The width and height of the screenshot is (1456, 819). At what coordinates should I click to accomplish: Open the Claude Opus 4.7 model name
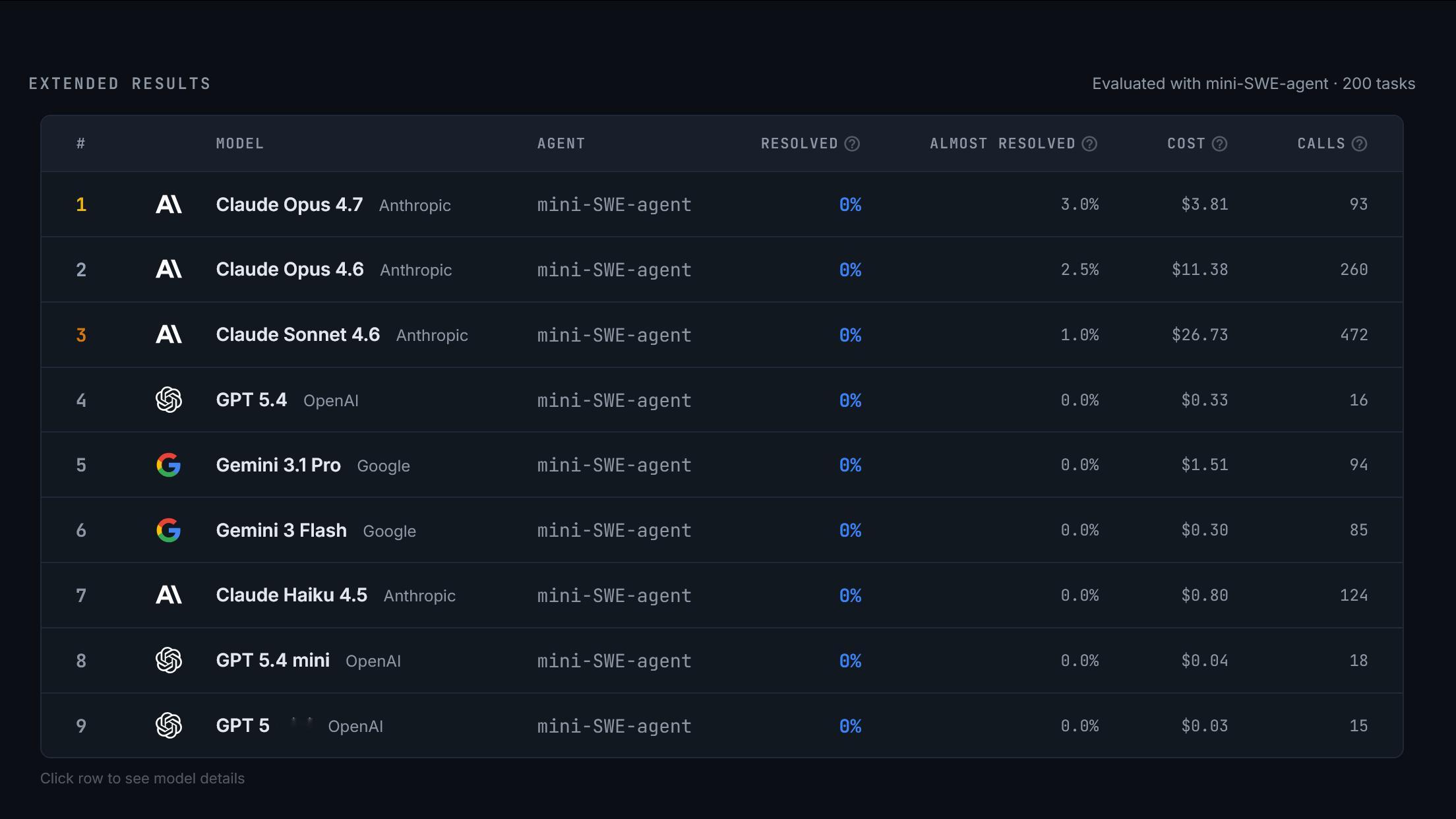(289, 204)
